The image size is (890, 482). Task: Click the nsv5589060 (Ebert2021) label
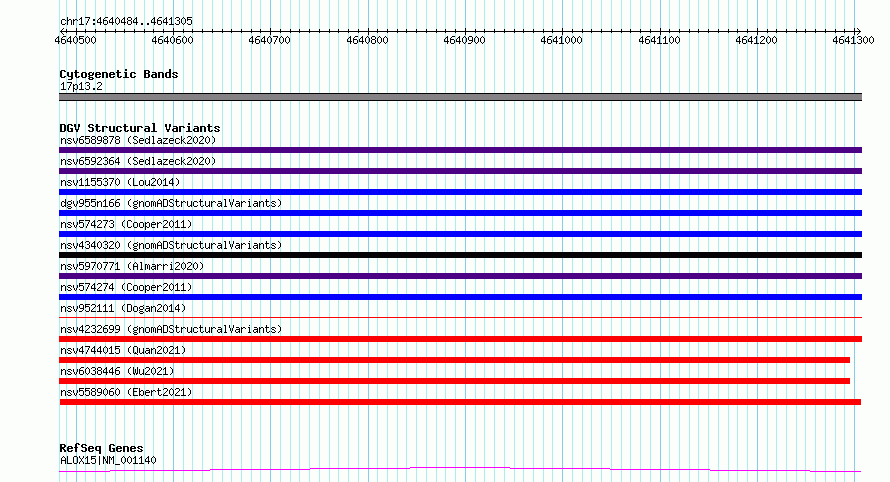click(x=126, y=392)
